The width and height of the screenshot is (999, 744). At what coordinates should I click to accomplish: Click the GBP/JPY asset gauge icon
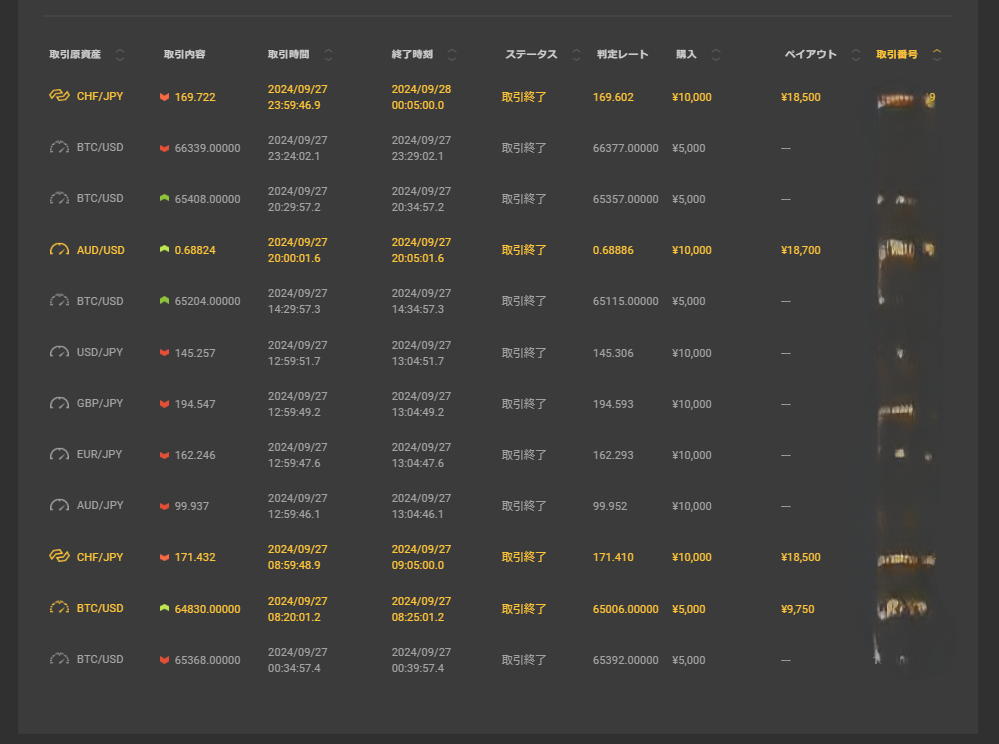click(x=59, y=404)
